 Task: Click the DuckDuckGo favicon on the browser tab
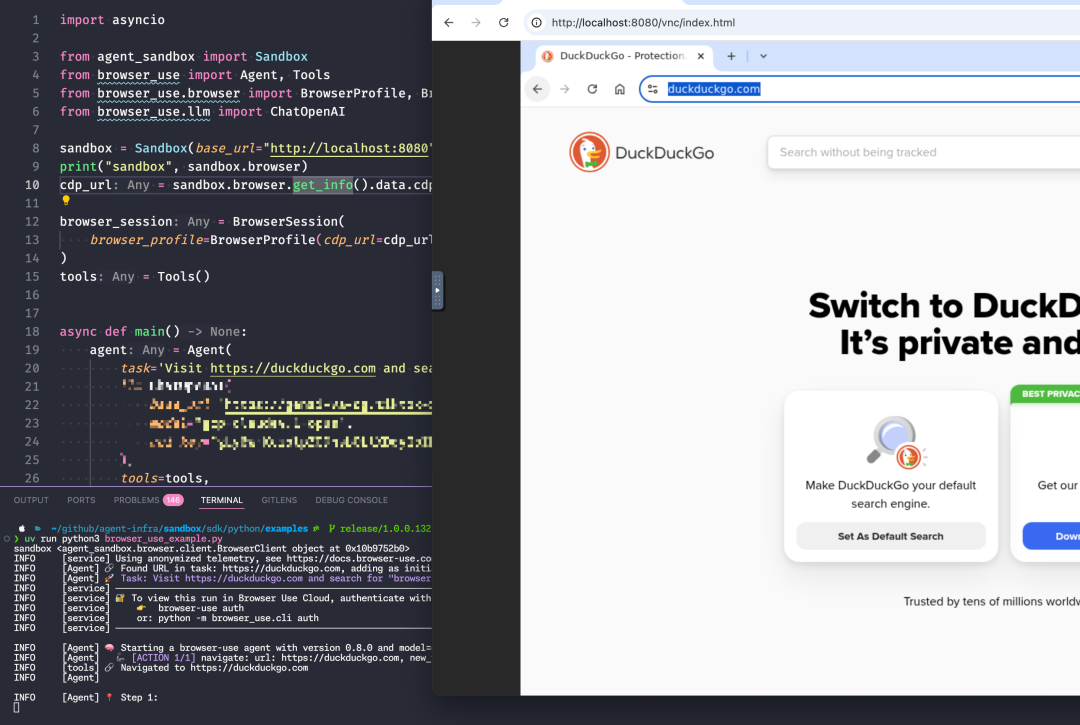(x=548, y=57)
